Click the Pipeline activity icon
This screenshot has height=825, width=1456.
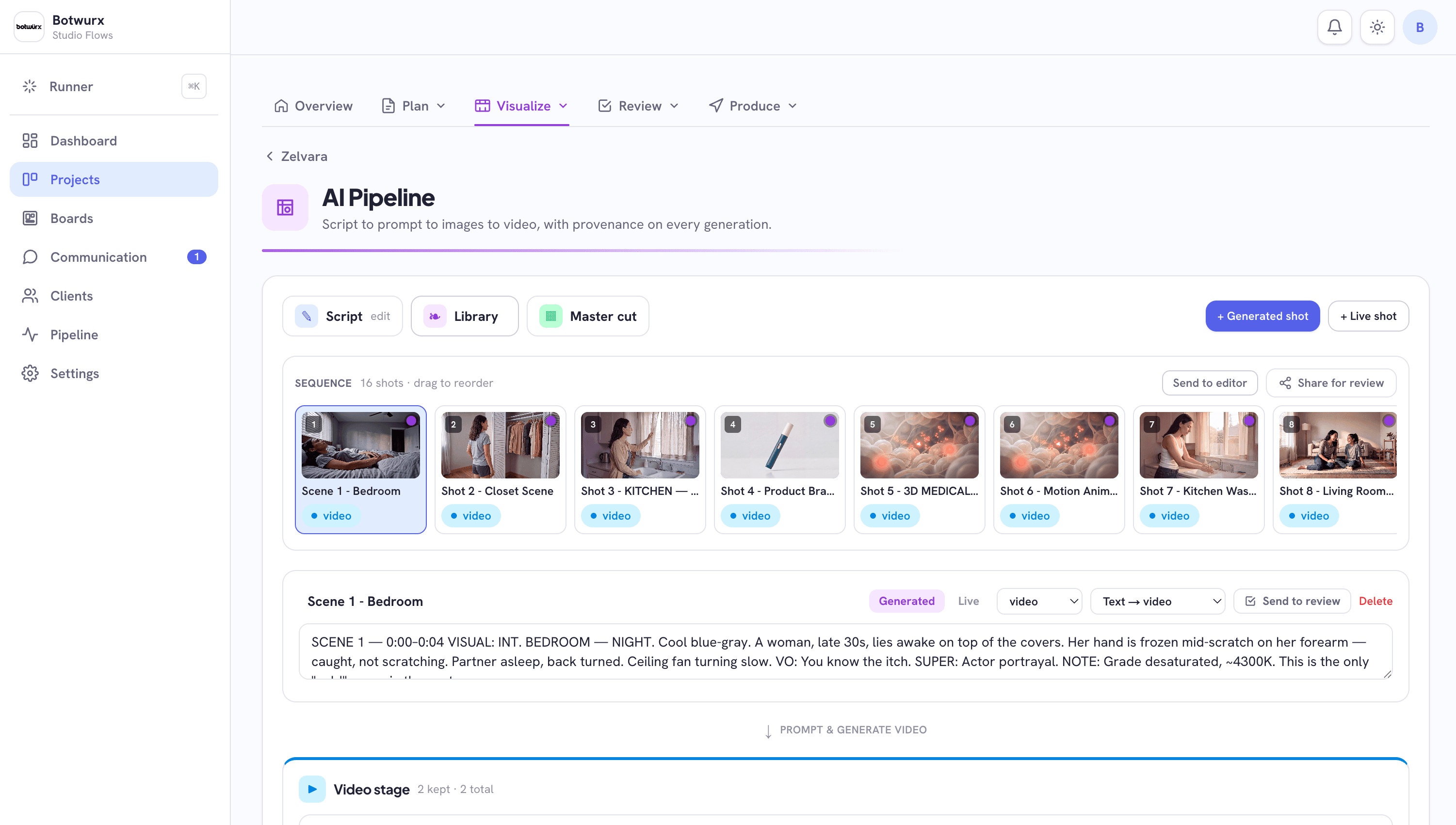pos(30,334)
